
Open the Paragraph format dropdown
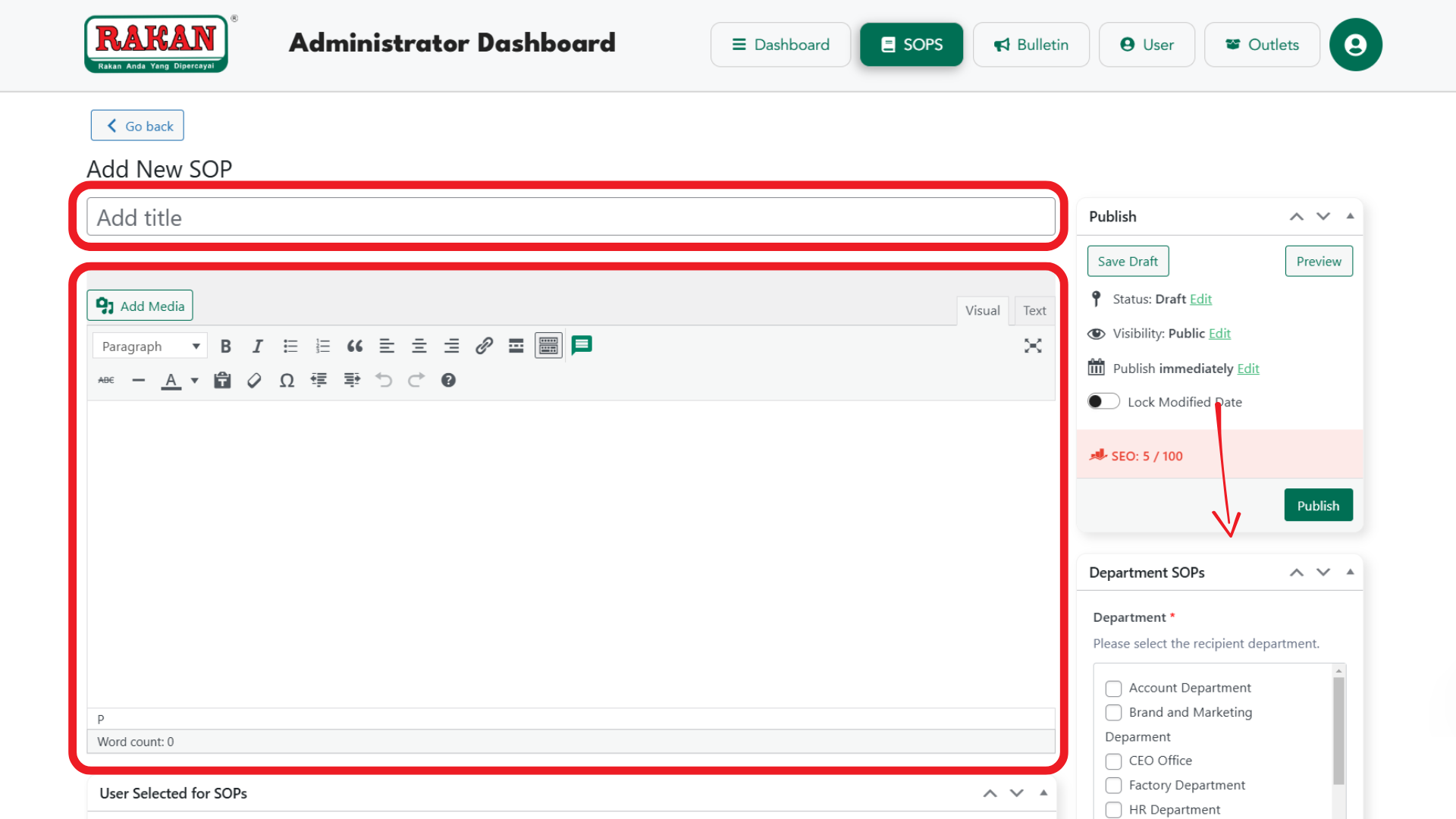(149, 347)
